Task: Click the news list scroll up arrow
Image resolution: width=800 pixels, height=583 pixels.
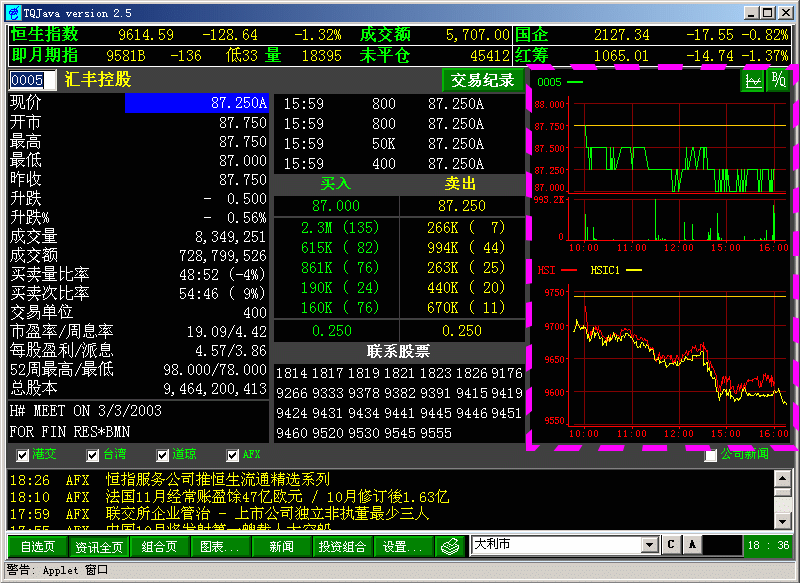Action: 783,478
